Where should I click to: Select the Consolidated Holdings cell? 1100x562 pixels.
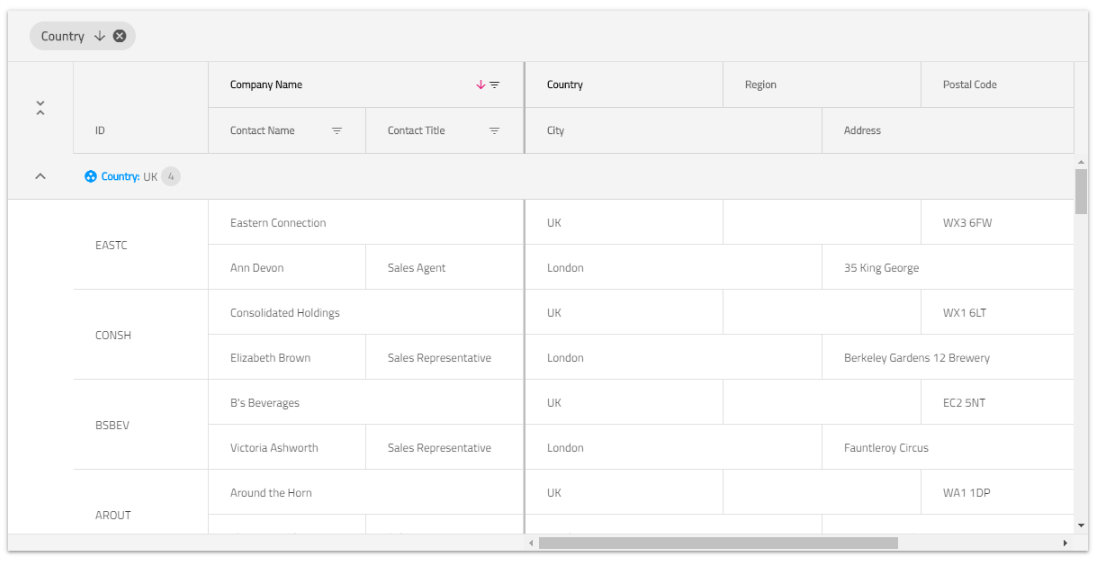(x=365, y=312)
